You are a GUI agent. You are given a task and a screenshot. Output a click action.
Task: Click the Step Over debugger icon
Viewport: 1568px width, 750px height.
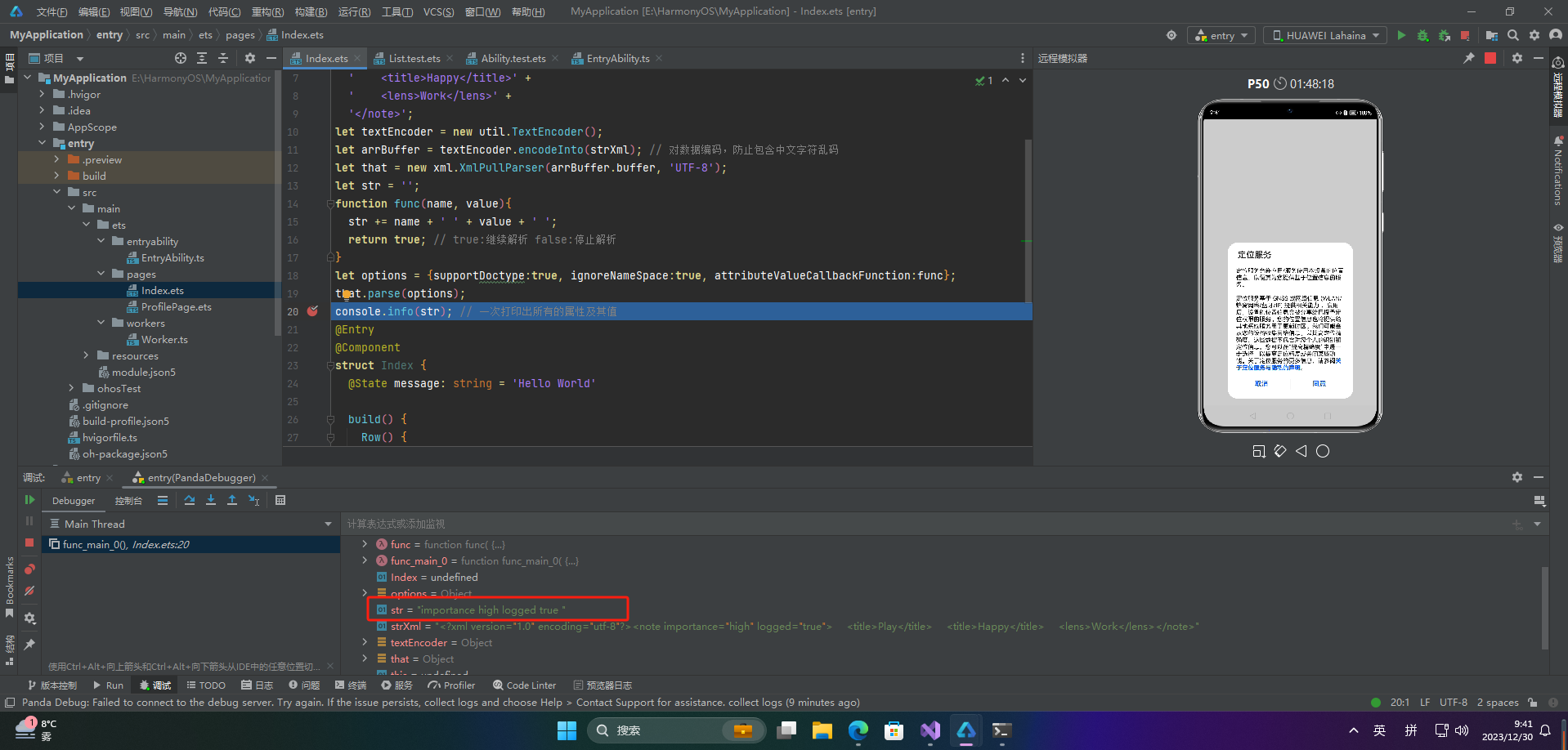pyautogui.click(x=190, y=500)
